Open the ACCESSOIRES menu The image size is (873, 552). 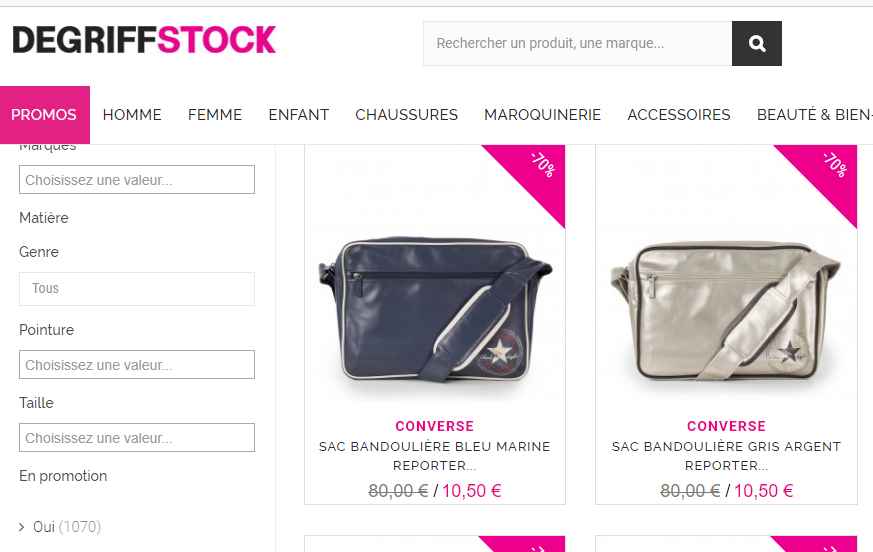click(x=679, y=115)
